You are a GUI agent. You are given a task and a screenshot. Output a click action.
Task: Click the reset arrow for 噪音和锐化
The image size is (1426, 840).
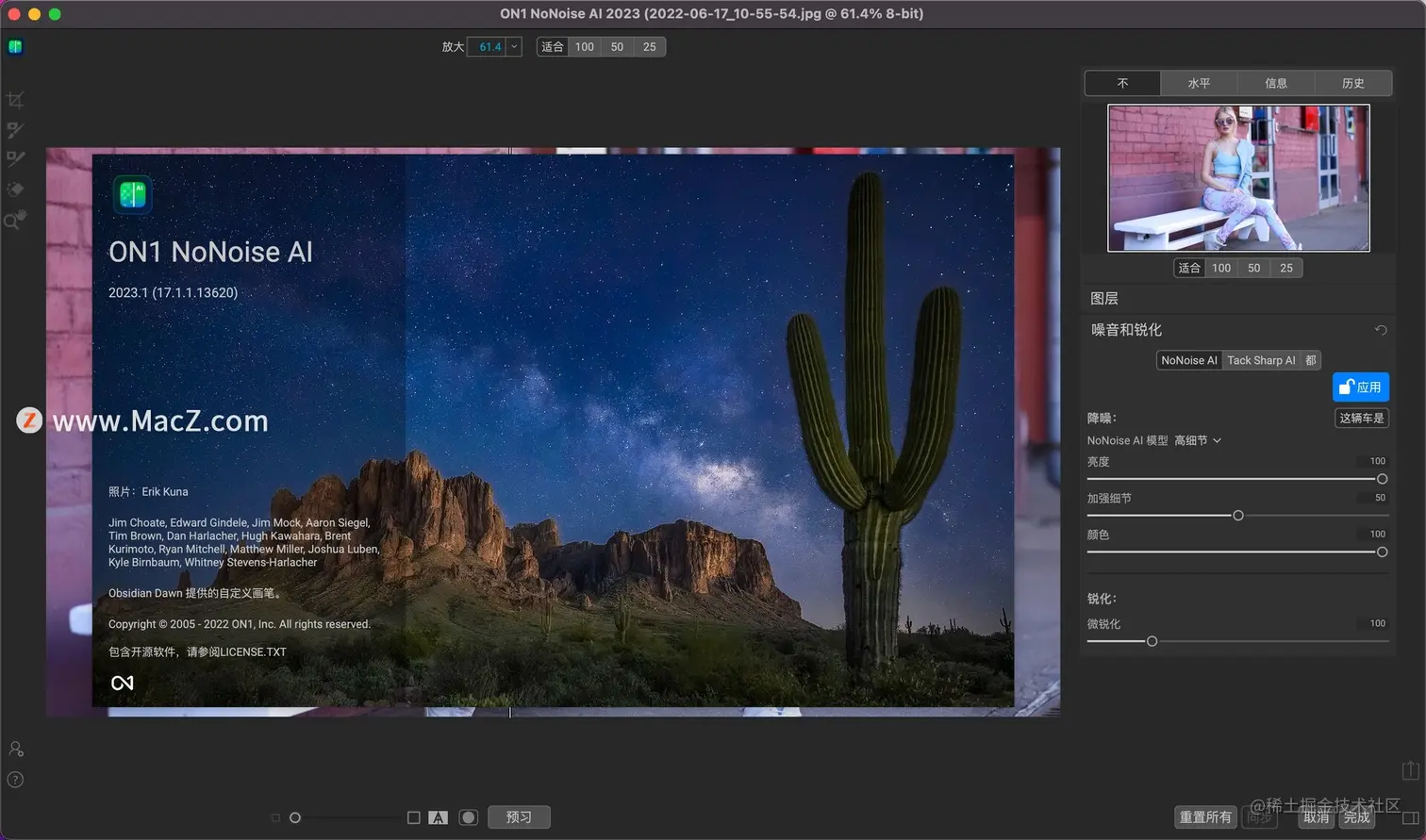1381,330
